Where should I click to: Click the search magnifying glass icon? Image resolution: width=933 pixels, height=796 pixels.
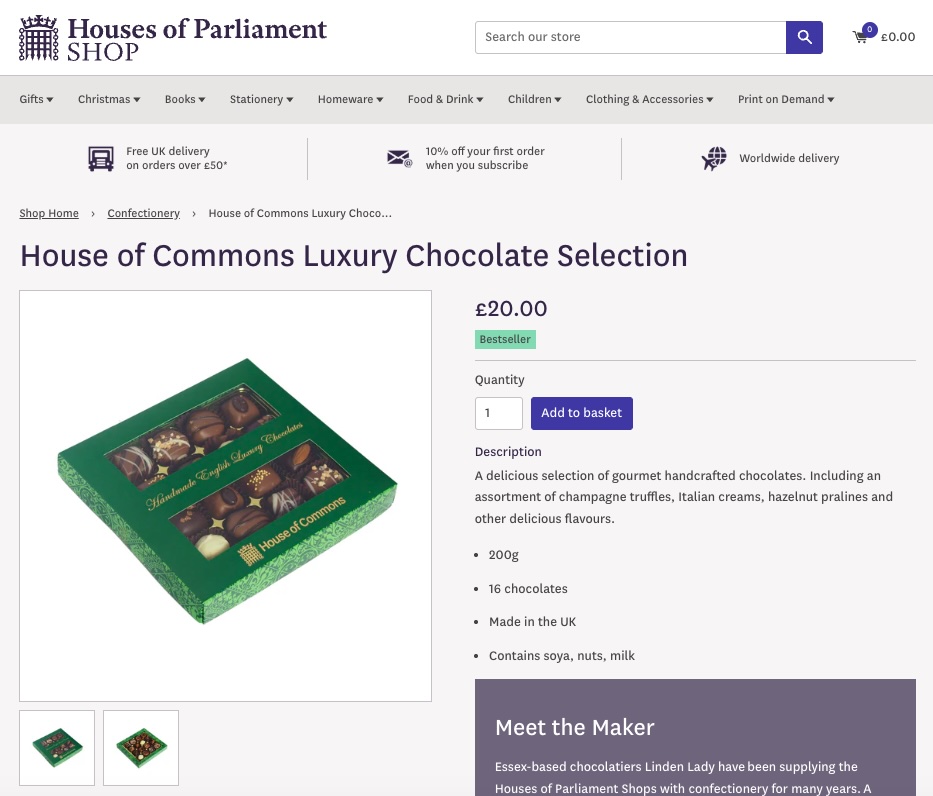[x=804, y=37]
